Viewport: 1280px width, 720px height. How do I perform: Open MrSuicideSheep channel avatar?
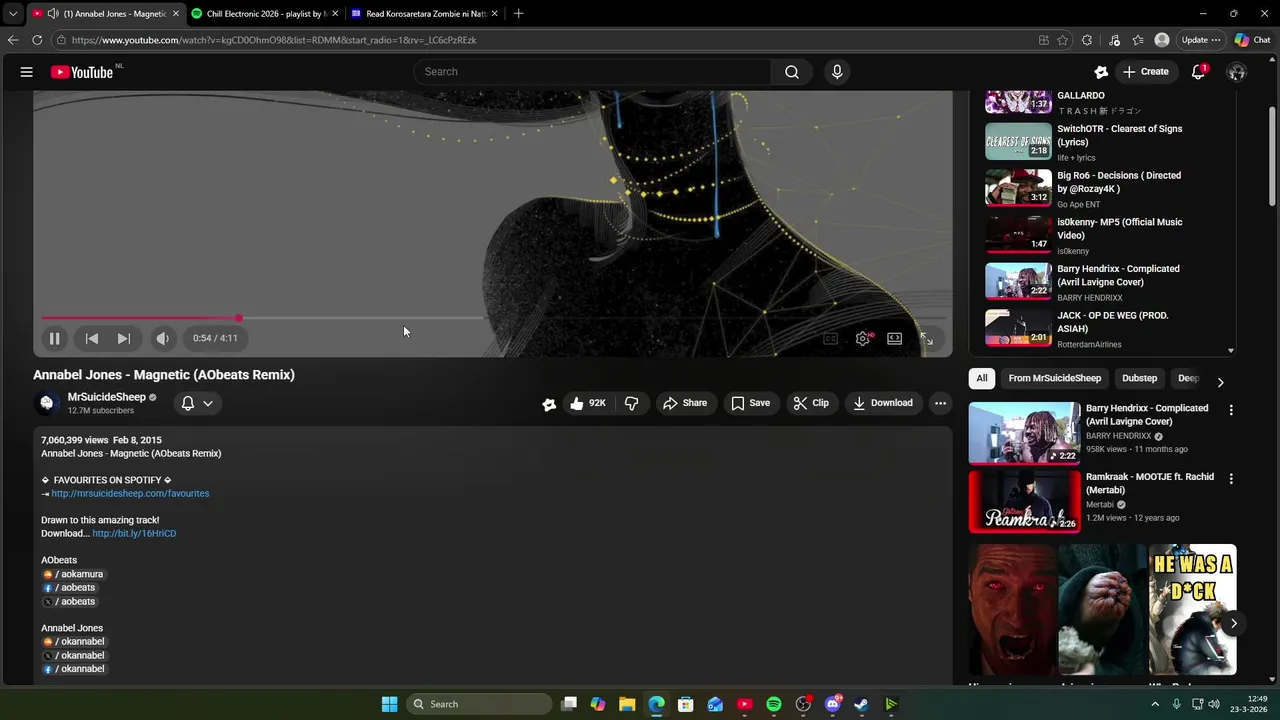pyautogui.click(x=46, y=403)
